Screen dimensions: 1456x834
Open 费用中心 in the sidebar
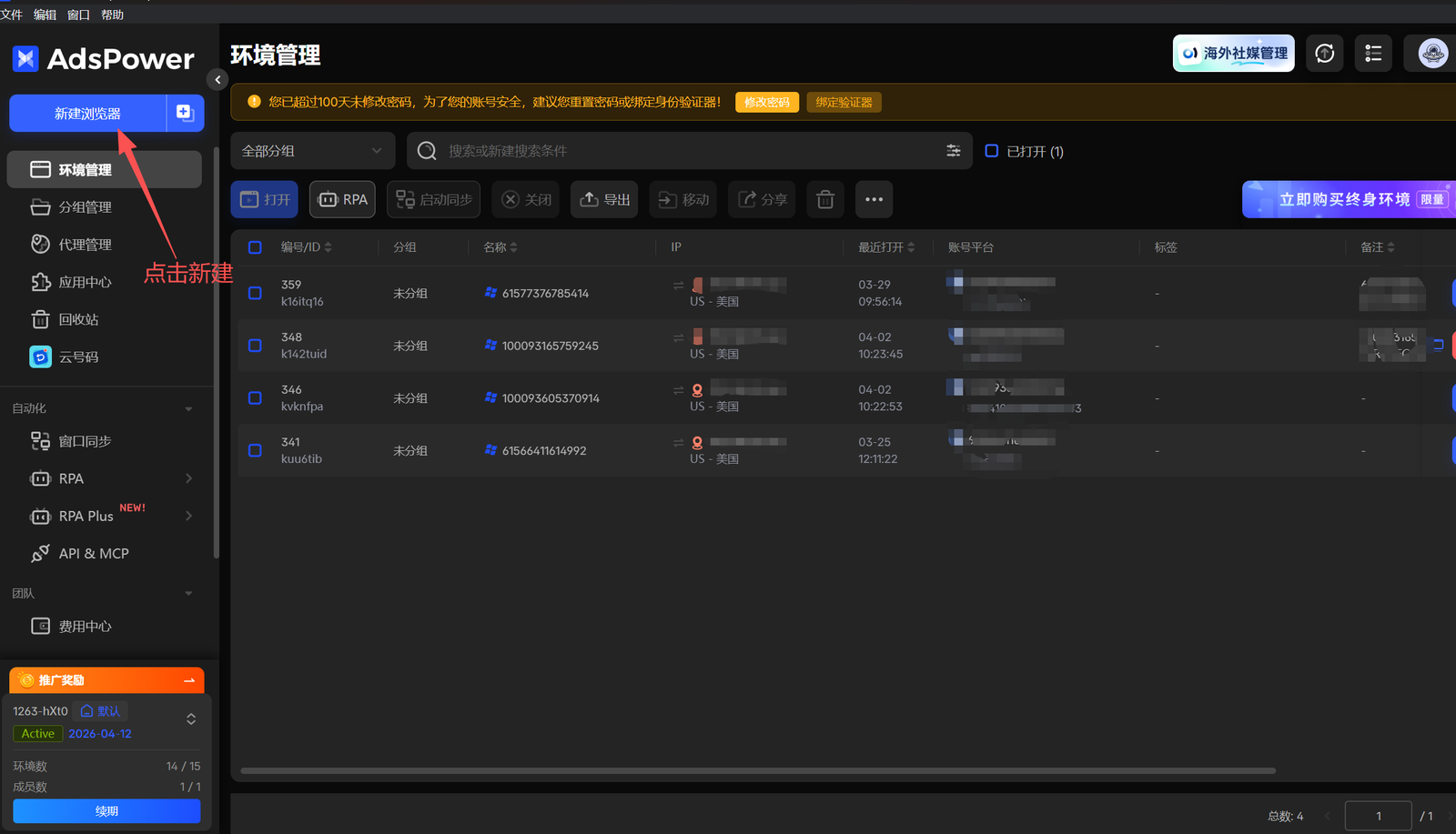[105, 627]
